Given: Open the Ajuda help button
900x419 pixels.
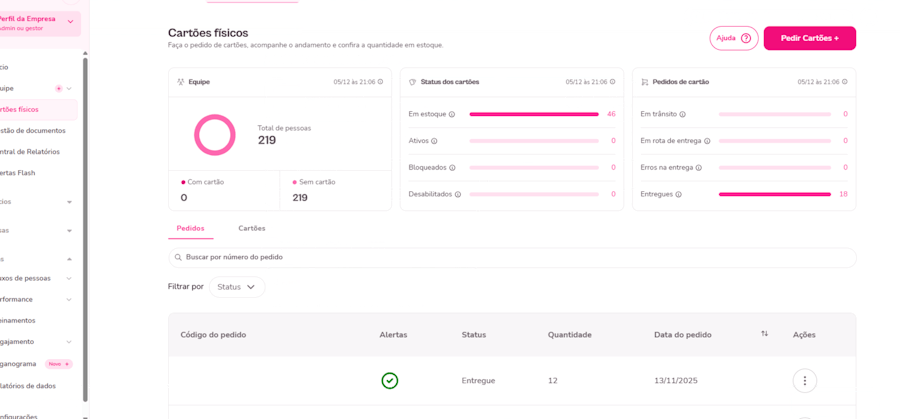Looking at the screenshot, I should point(733,38).
